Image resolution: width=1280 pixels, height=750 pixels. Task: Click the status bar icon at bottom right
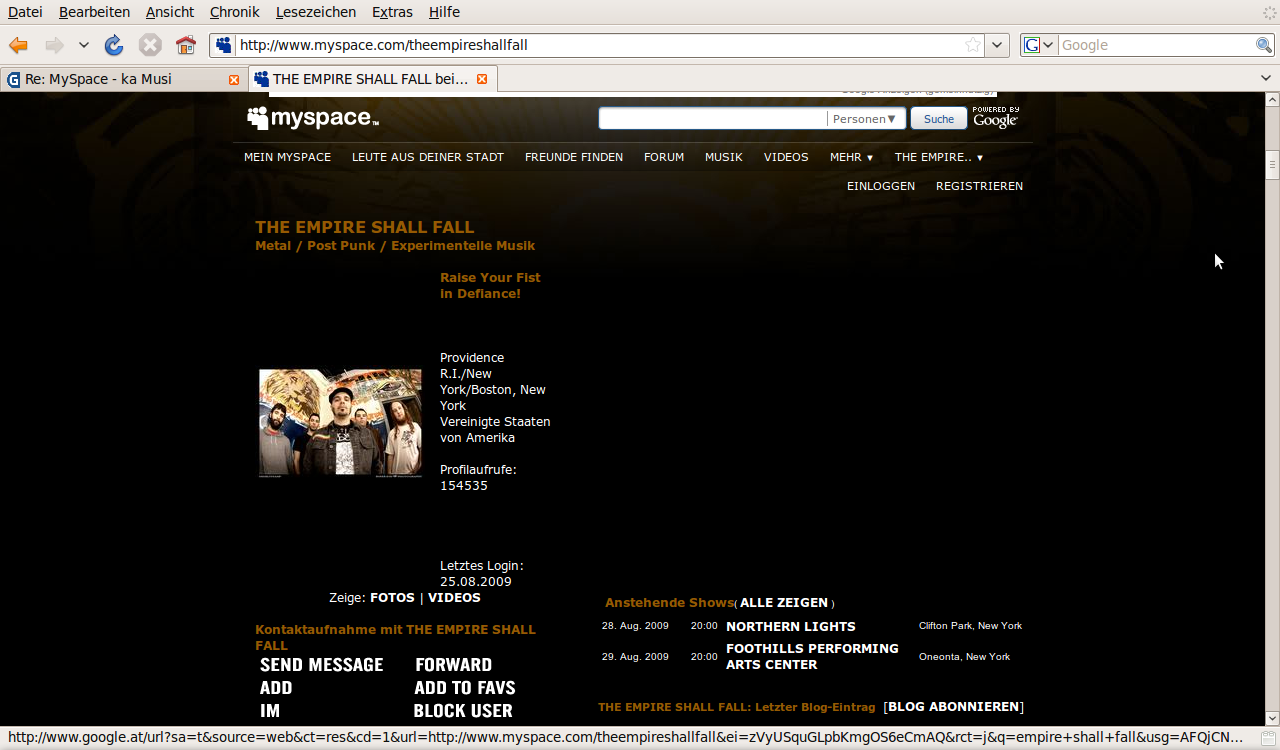pos(1269,737)
